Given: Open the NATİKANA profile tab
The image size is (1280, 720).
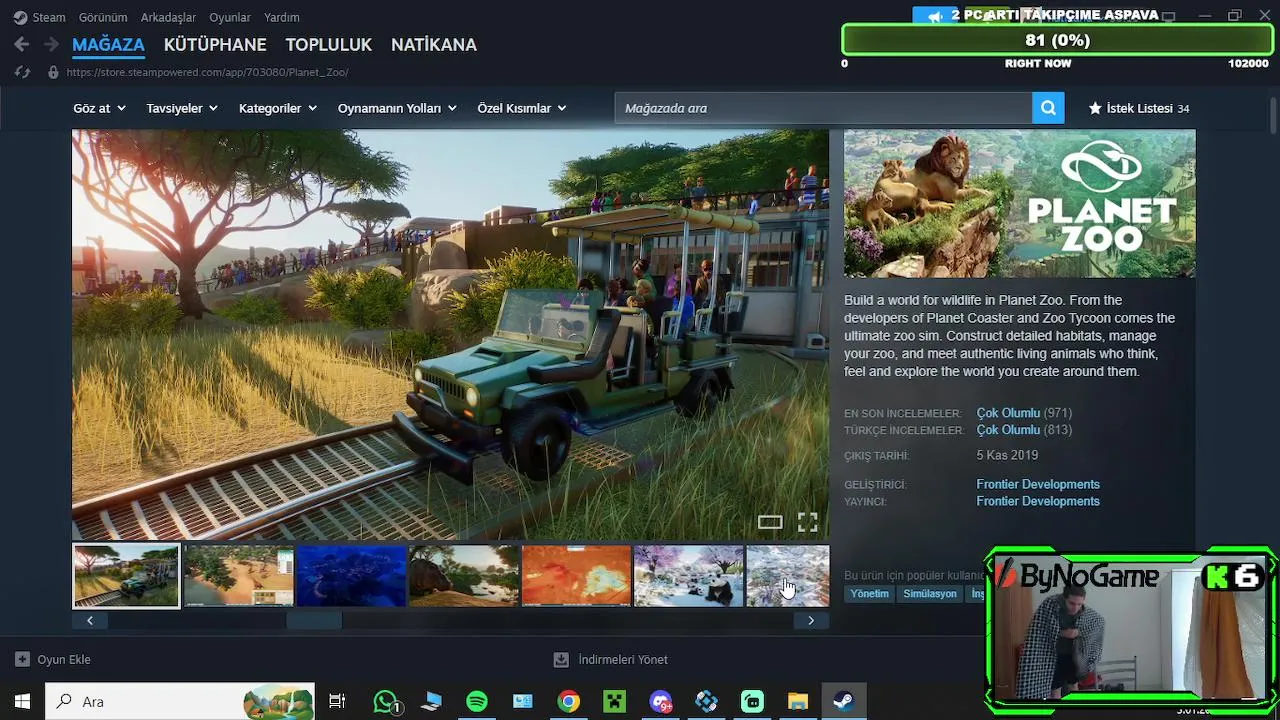Looking at the screenshot, I should pos(434,44).
